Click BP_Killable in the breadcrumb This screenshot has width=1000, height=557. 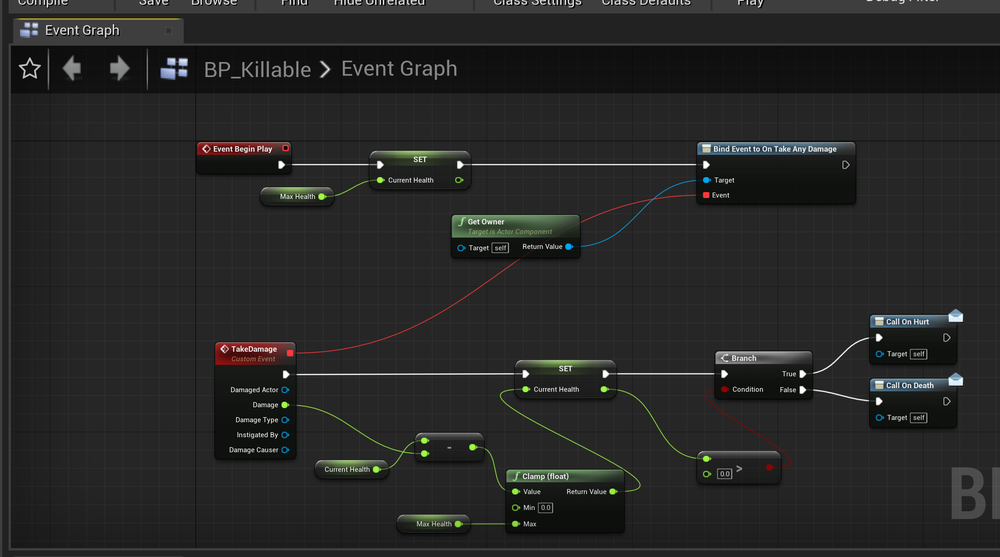[x=256, y=69]
